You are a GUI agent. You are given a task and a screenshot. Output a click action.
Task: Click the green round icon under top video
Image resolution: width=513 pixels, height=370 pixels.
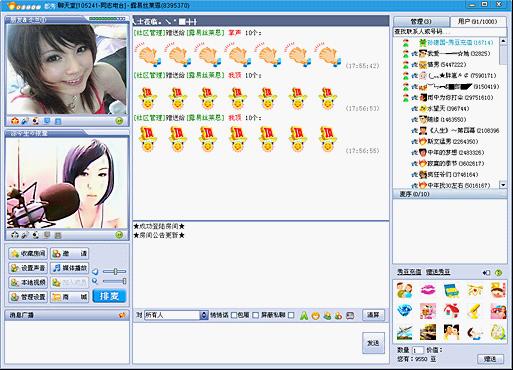pos(119,121)
